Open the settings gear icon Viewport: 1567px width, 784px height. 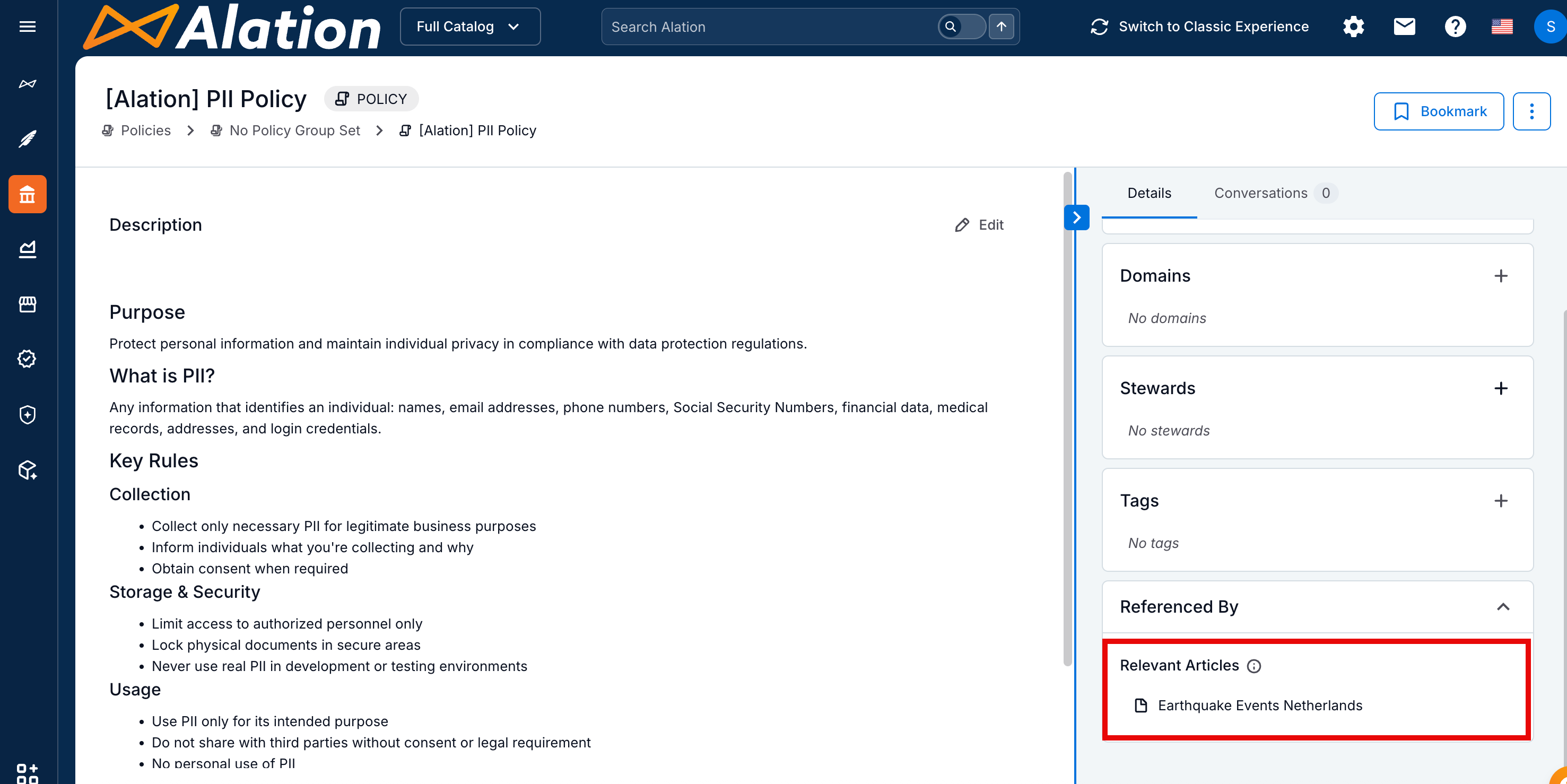(x=1353, y=26)
